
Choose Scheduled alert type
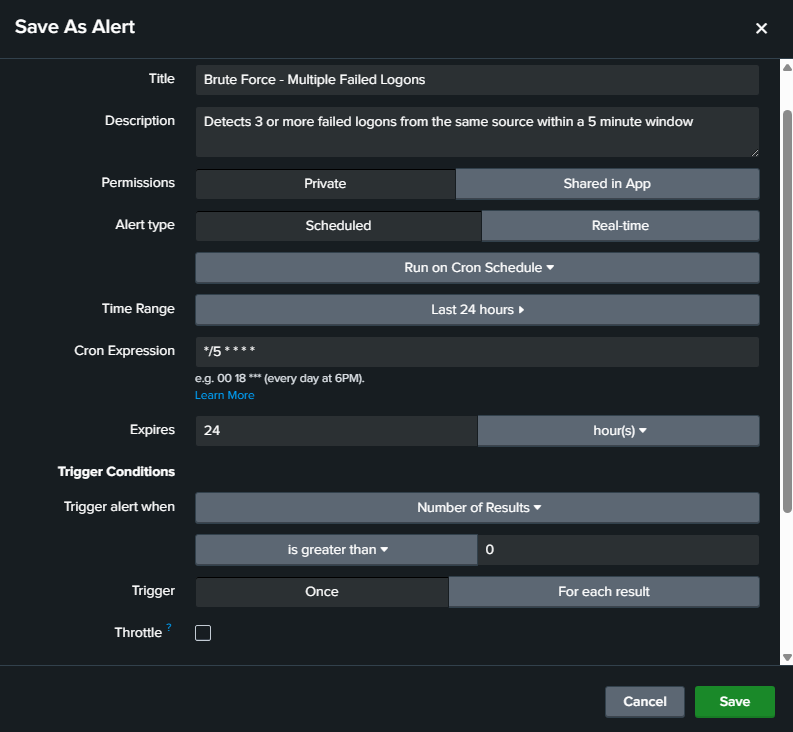click(338, 226)
